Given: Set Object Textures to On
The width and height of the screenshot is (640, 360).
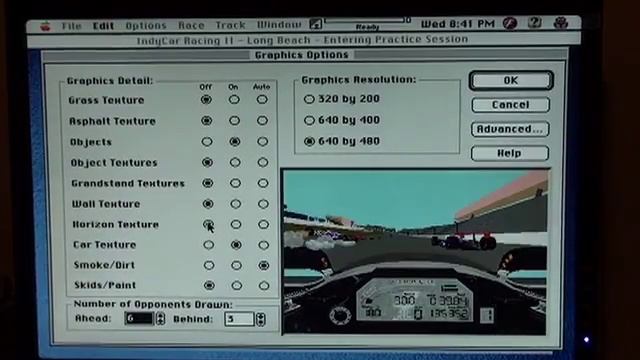Looking at the screenshot, I should tap(235, 162).
